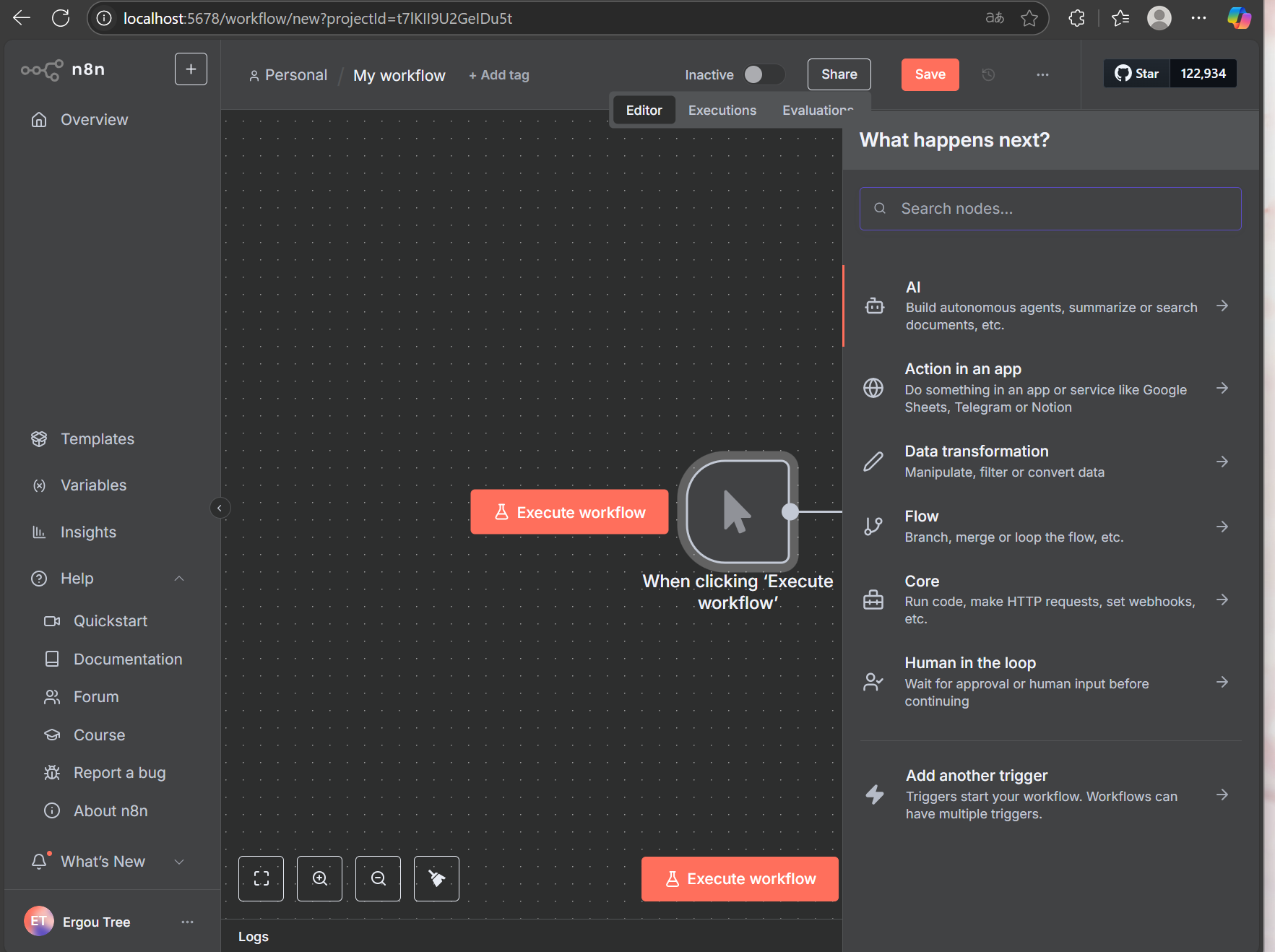Click the GitHub Star button
1275x952 pixels.
point(1136,74)
